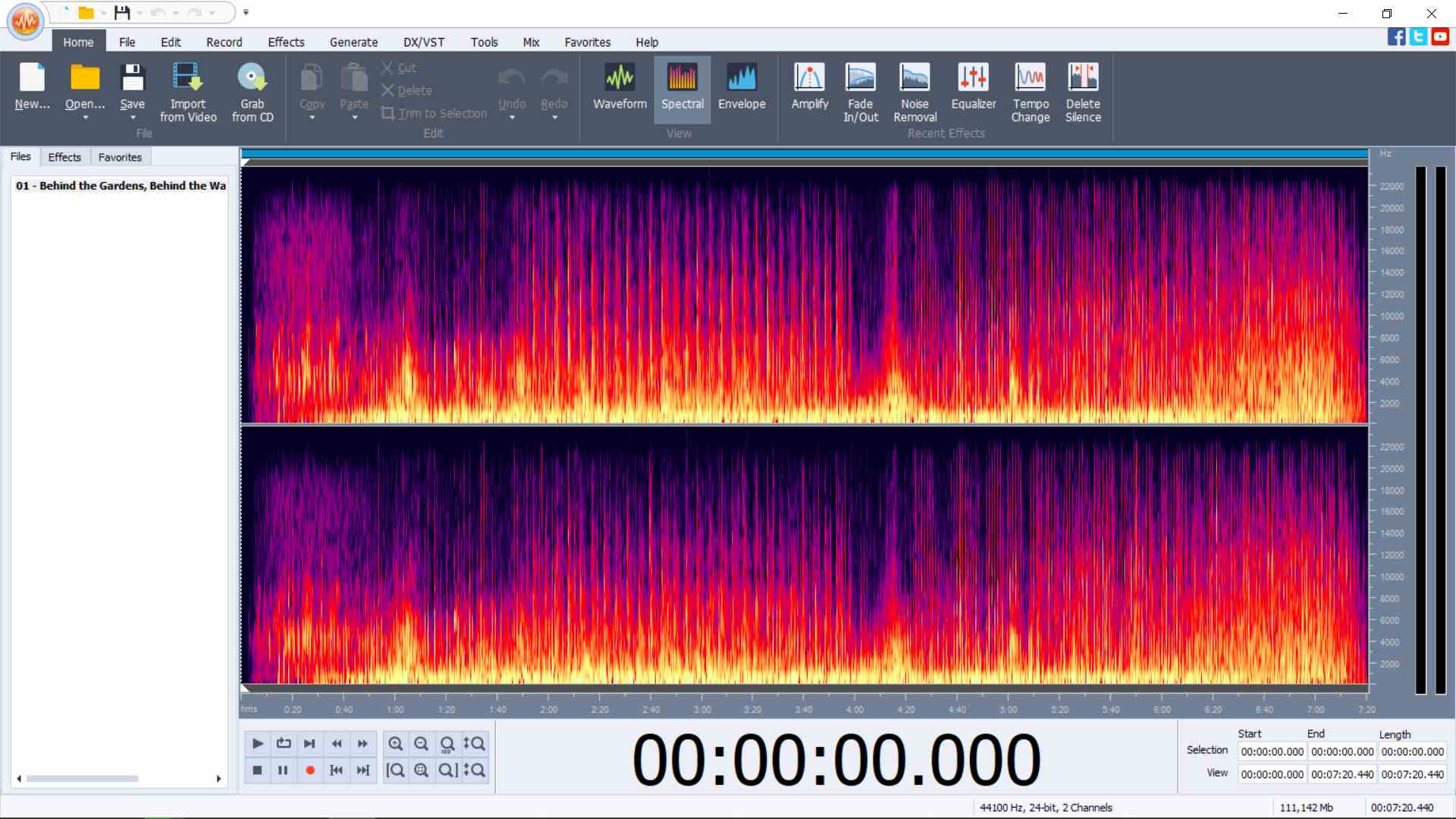Open the Tempo Change effect
This screenshot has width=1456, height=819.
tap(1030, 91)
